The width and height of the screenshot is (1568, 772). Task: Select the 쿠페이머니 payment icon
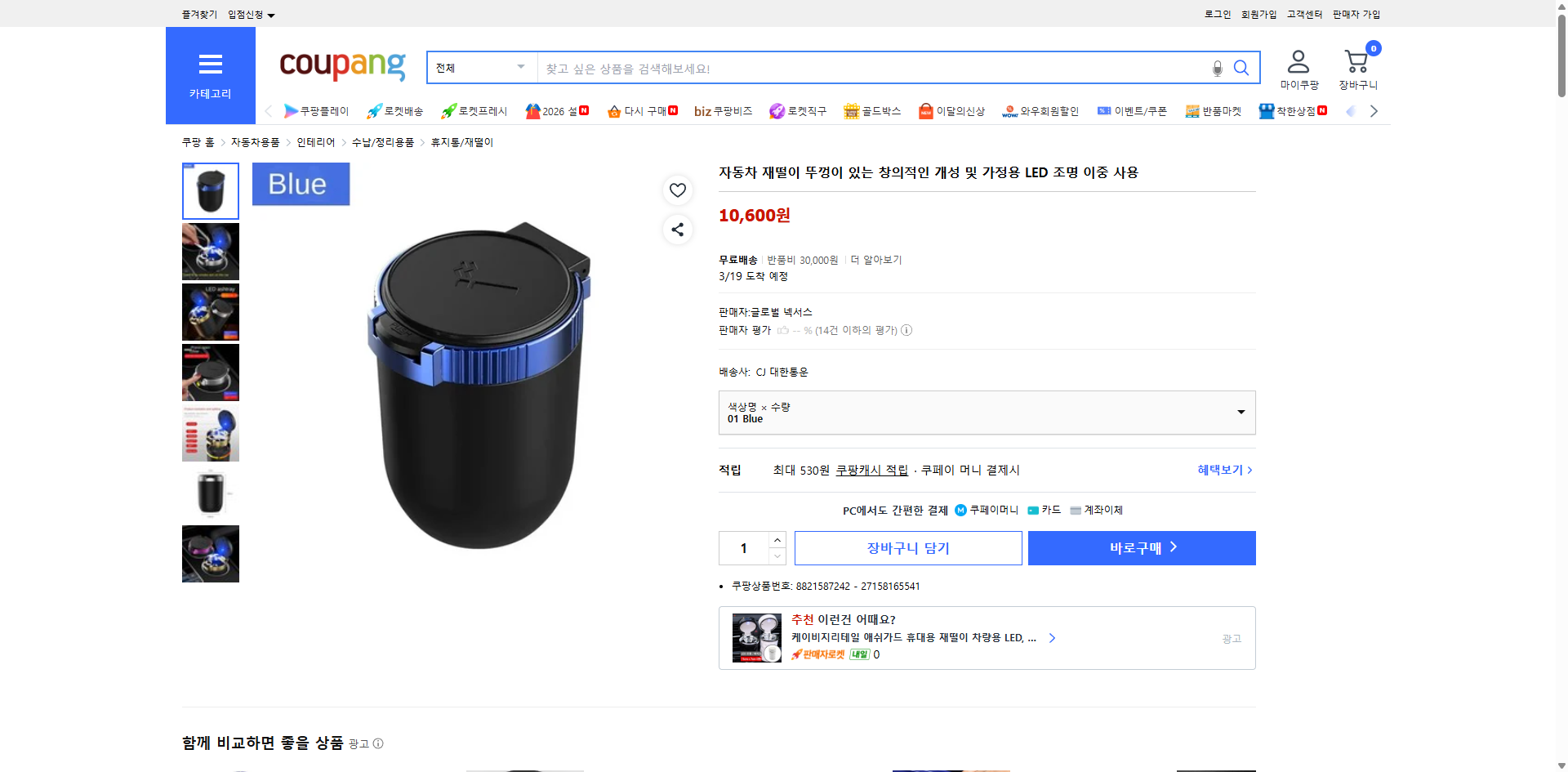tap(960, 510)
